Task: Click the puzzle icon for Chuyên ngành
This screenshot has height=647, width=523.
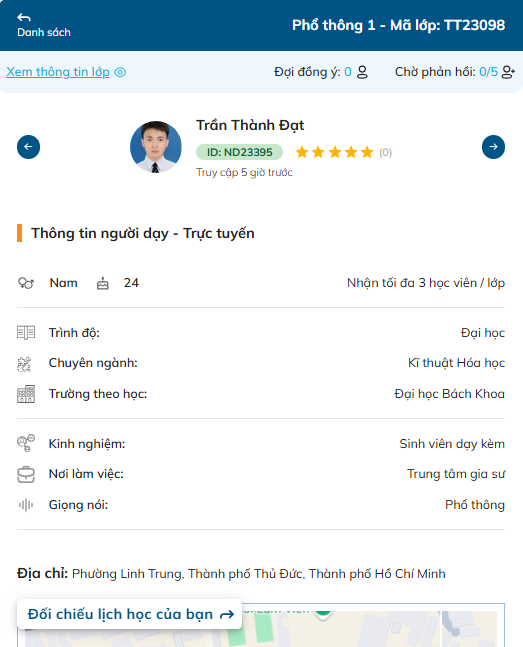Action: [24, 364]
